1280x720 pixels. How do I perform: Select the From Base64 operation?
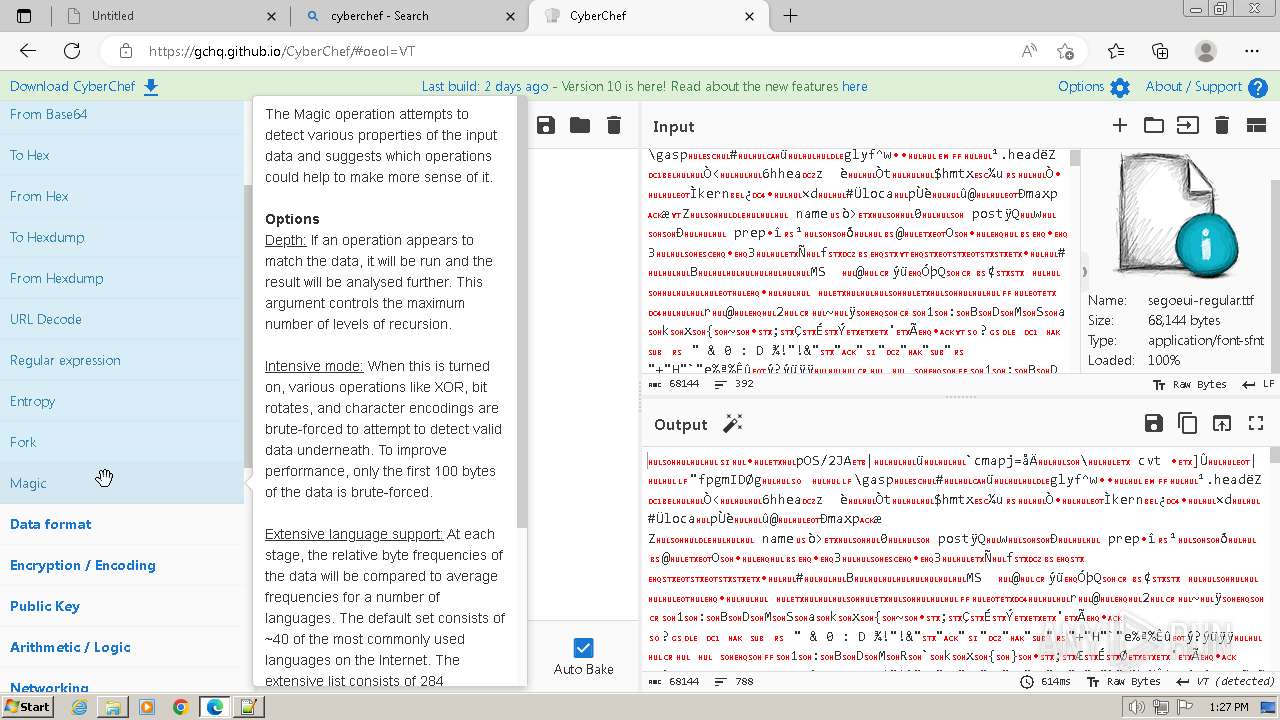coord(122,114)
